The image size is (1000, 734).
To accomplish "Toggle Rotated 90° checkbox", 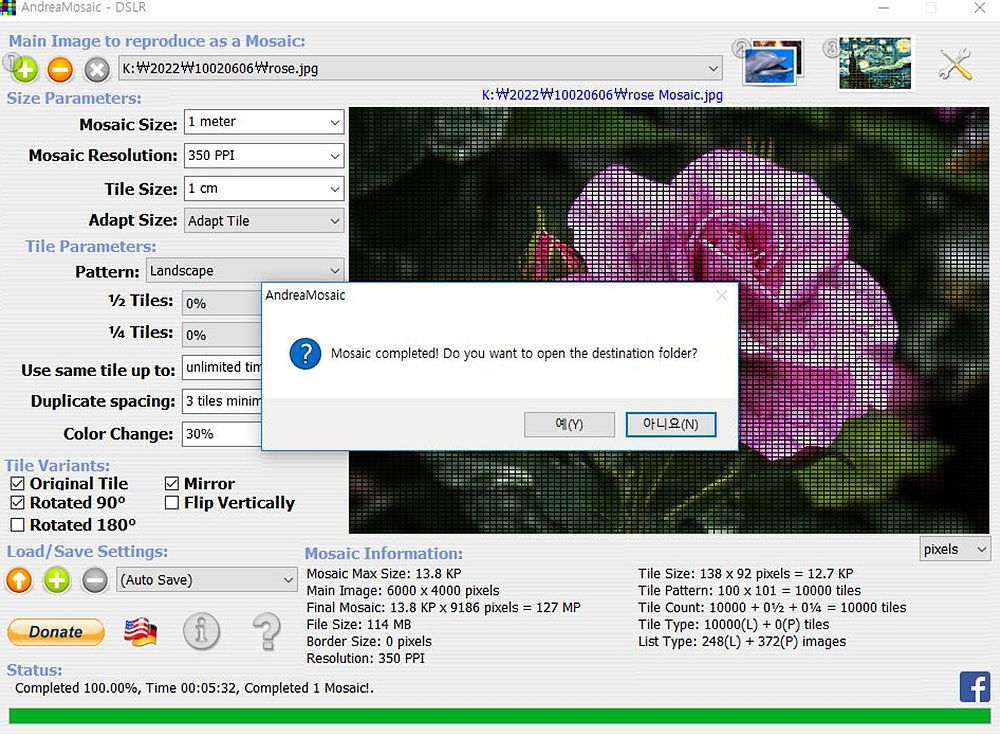I will 17,503.
